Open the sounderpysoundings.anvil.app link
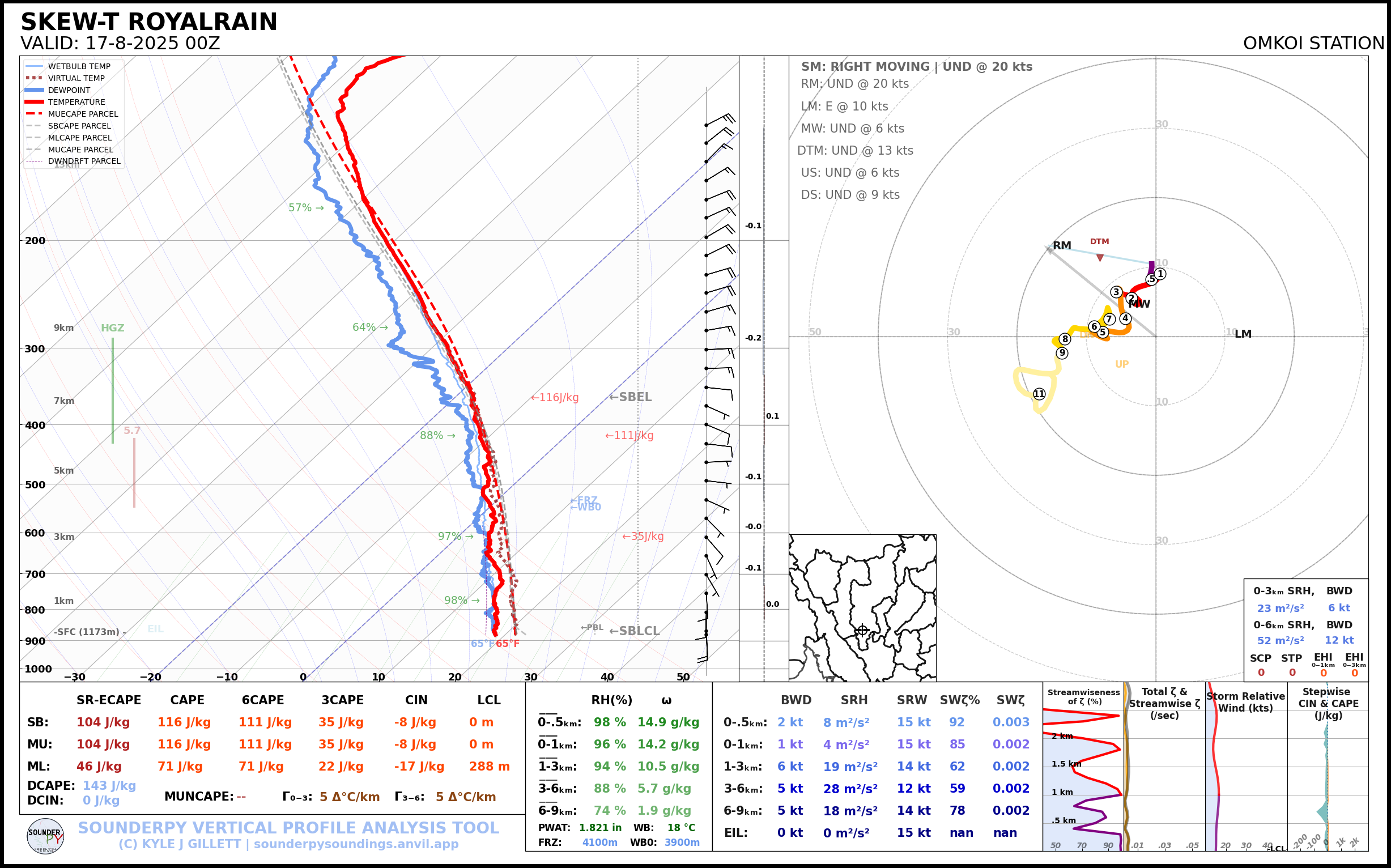This screenshot has width=1391, height=868. [x=356, y=844]
